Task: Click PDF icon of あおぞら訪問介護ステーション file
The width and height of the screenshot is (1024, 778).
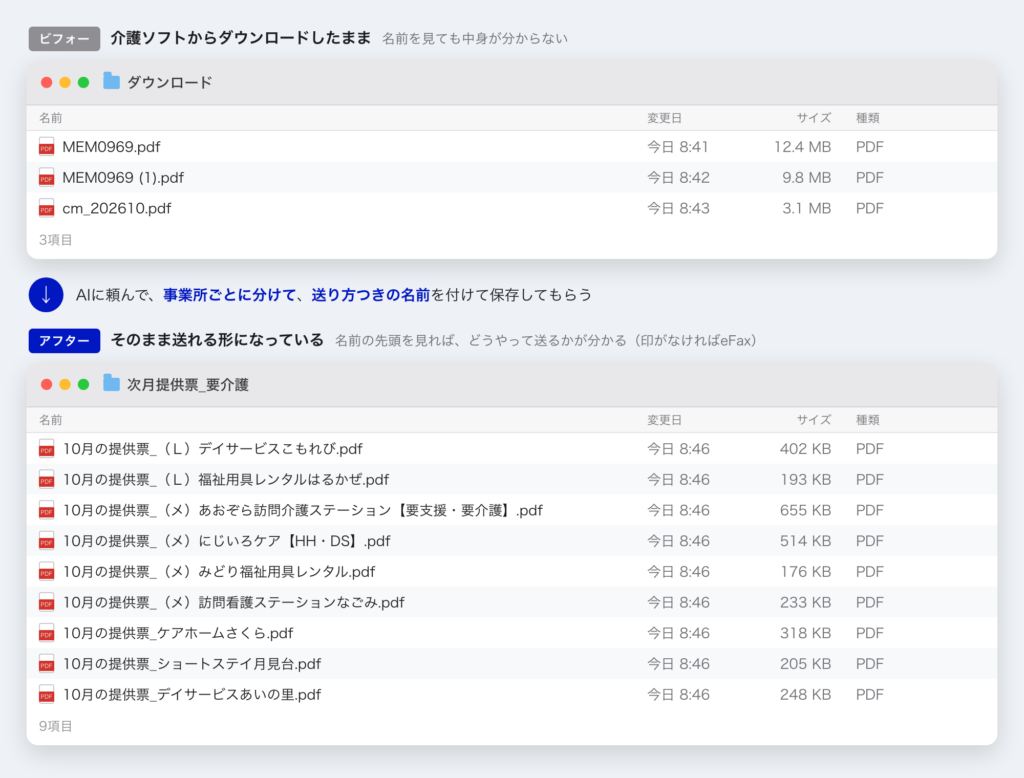Action: point(46,510)
